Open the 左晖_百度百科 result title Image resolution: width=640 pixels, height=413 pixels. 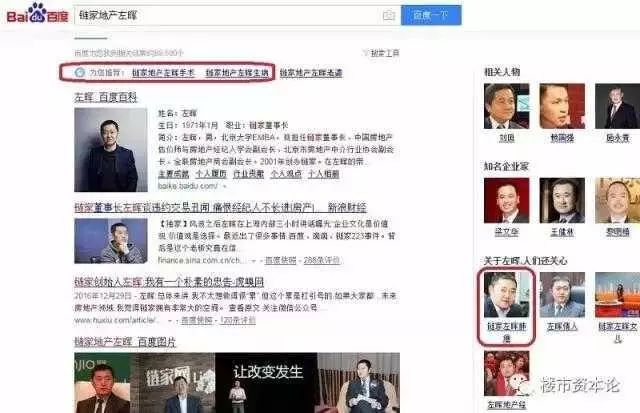[106, 97]
